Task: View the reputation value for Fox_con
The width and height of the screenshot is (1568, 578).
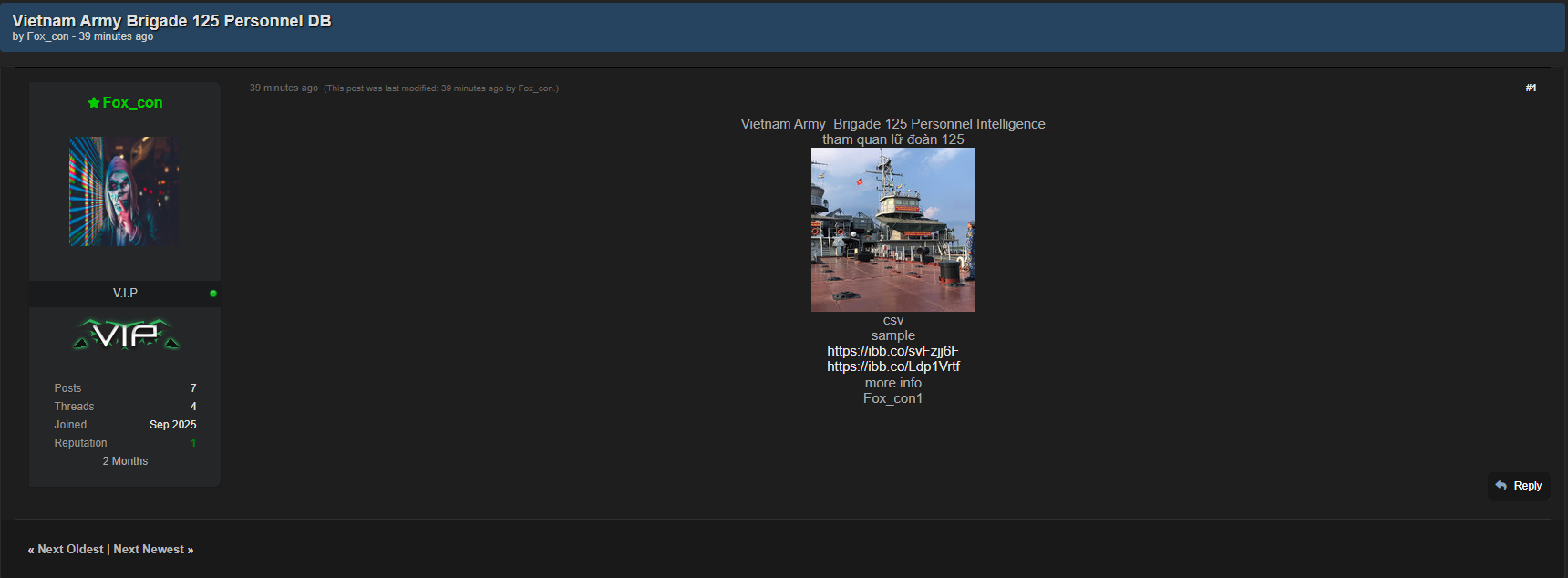Action: click(193, 443)
